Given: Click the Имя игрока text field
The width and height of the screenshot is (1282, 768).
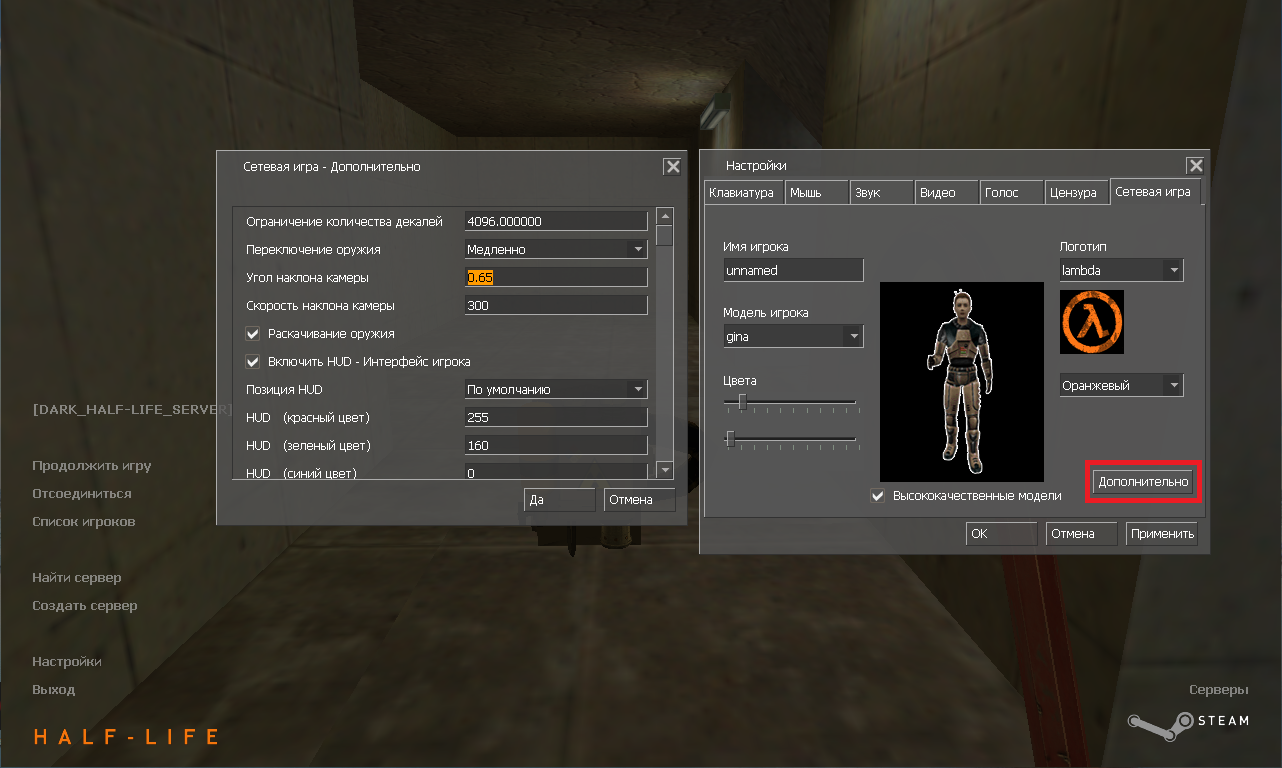Looking at the screenshot, I should tap(793, 270).
